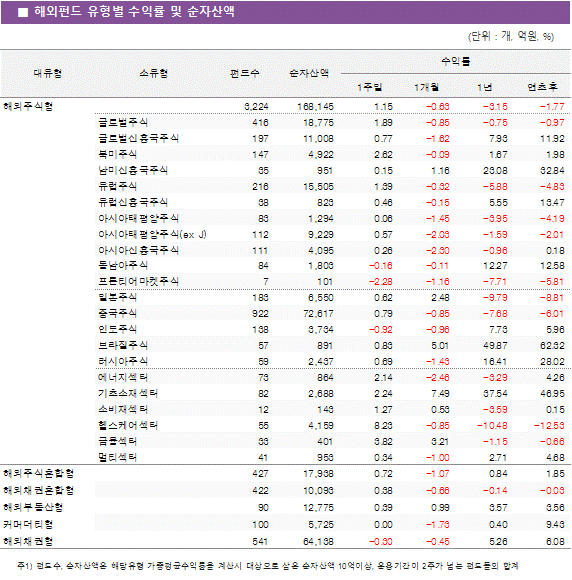
Task: Select the '1년' column header
Action: (484, 87)
